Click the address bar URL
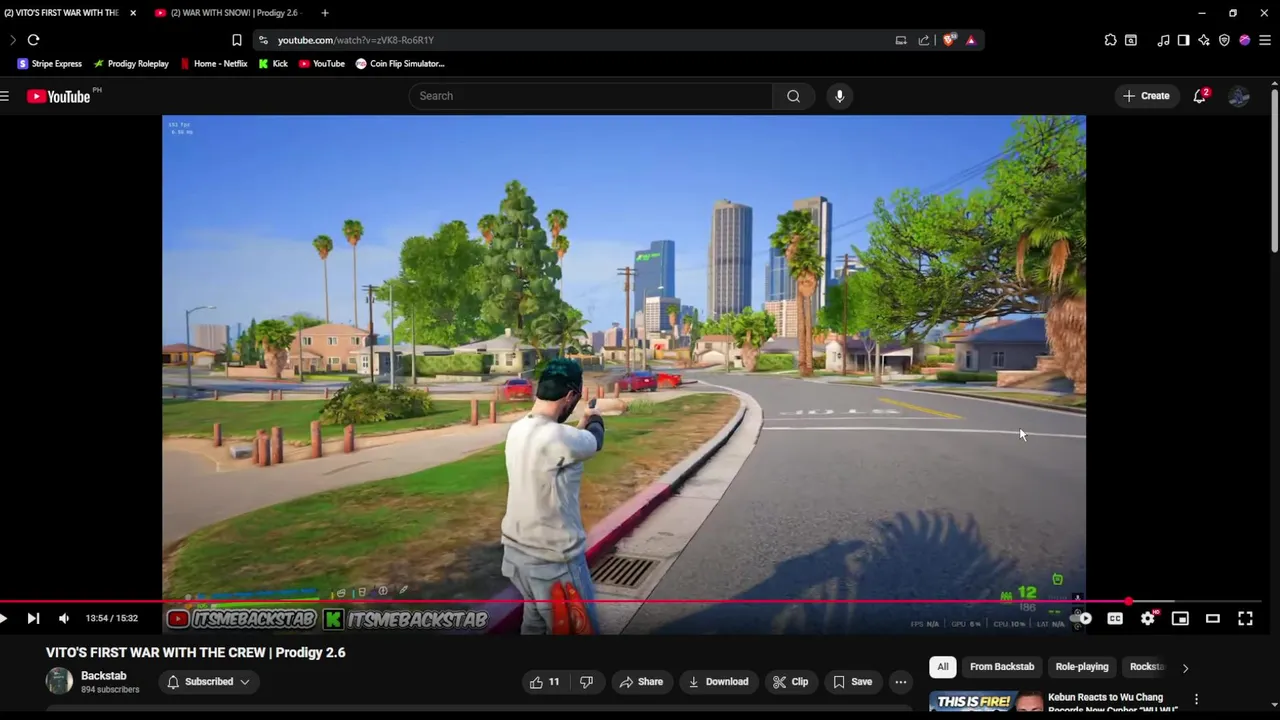1280x720 pixels. [x=355, y=40]
